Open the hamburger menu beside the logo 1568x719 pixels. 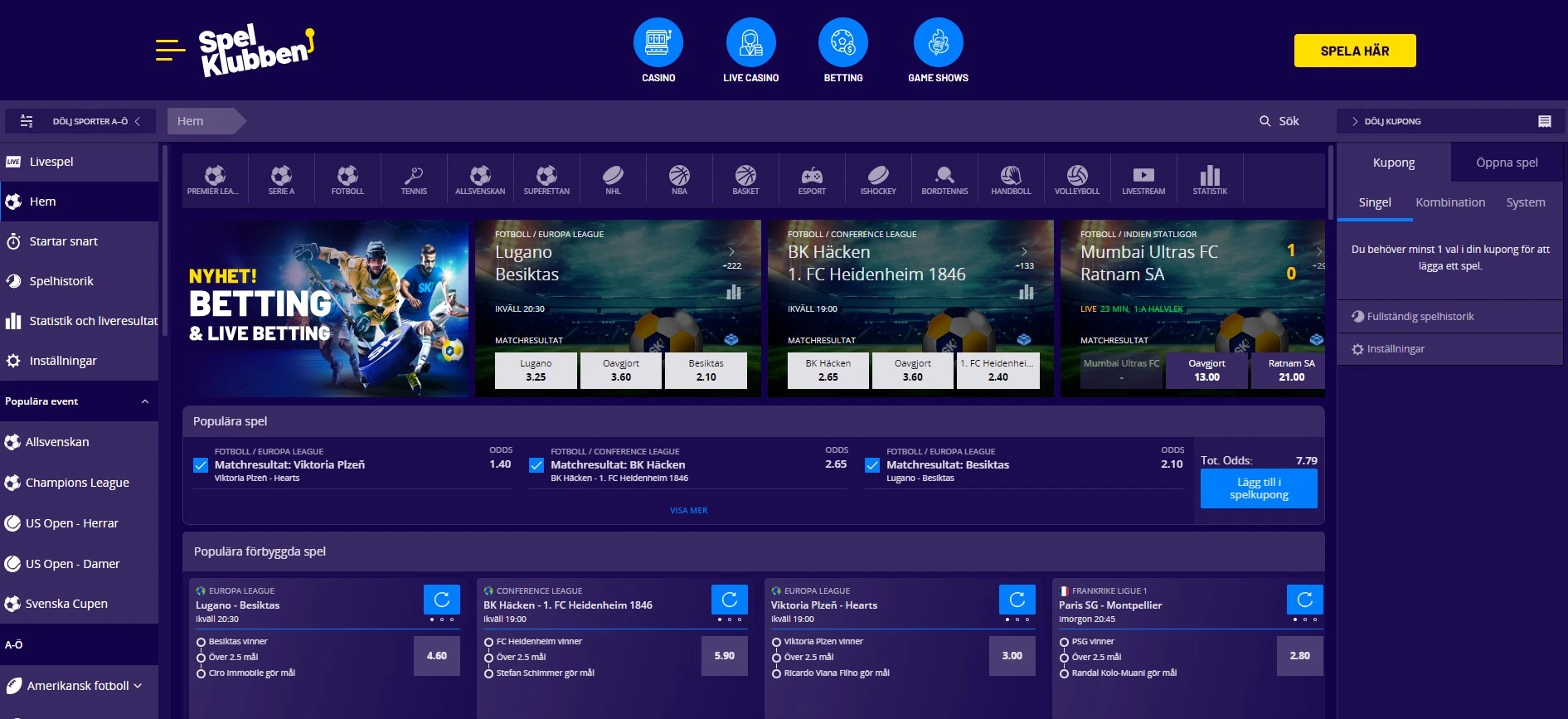170,50
